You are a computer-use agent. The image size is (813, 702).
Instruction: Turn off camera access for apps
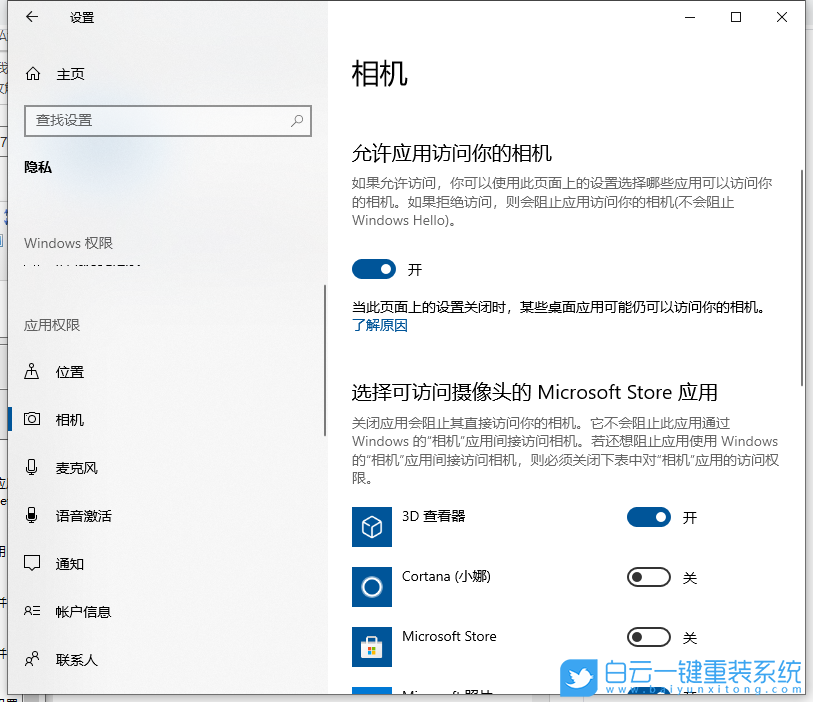tap(374, 269)
